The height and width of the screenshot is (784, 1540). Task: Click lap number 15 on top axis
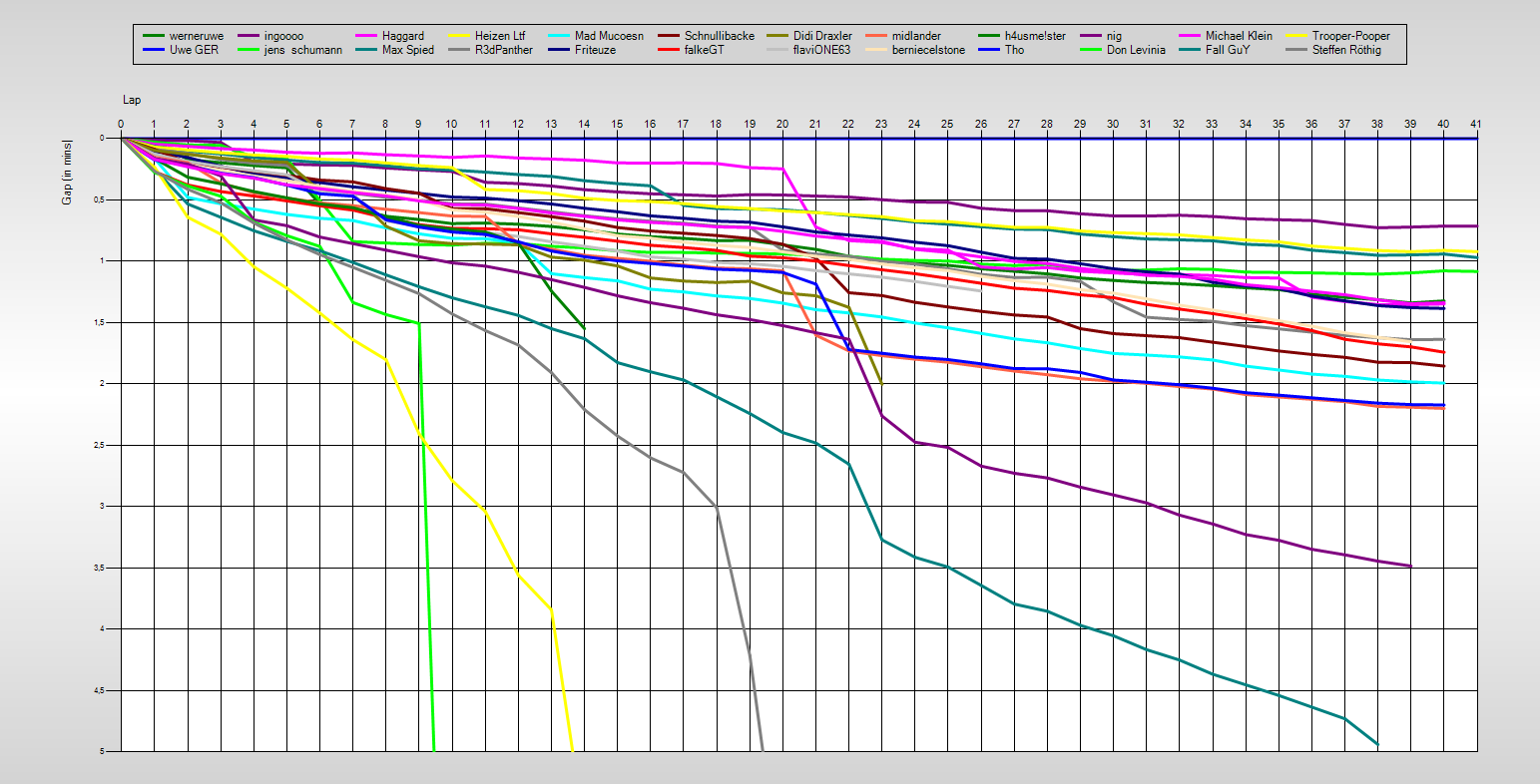point(617,125)
